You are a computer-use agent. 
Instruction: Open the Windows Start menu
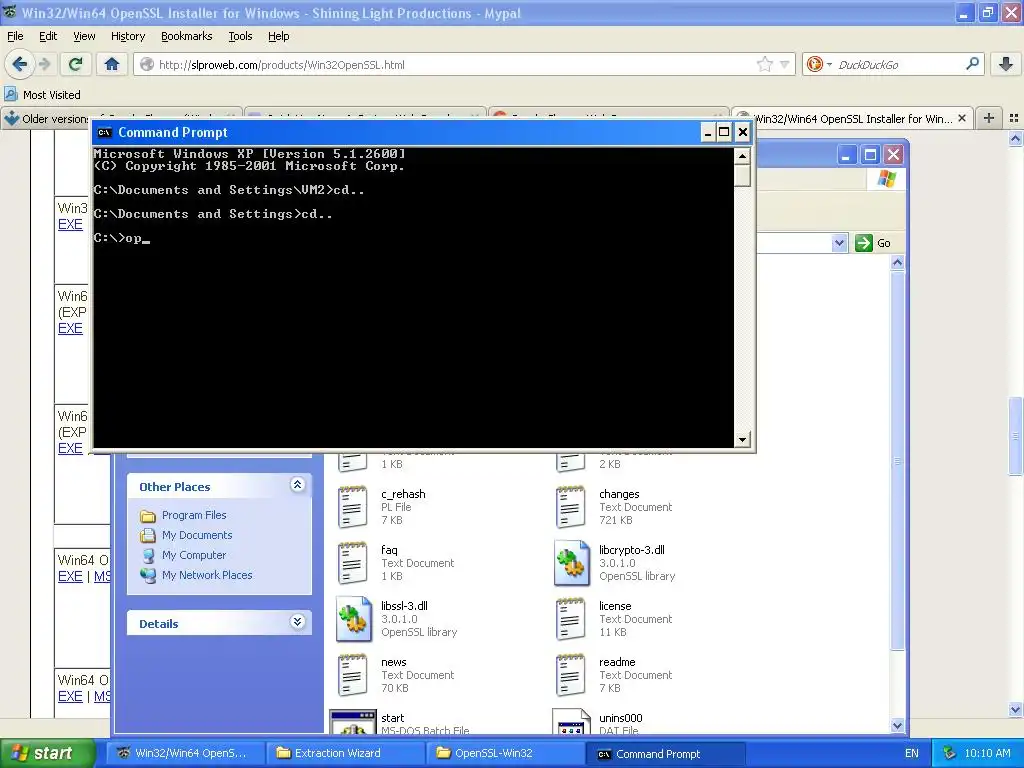[x=48, y=754]
